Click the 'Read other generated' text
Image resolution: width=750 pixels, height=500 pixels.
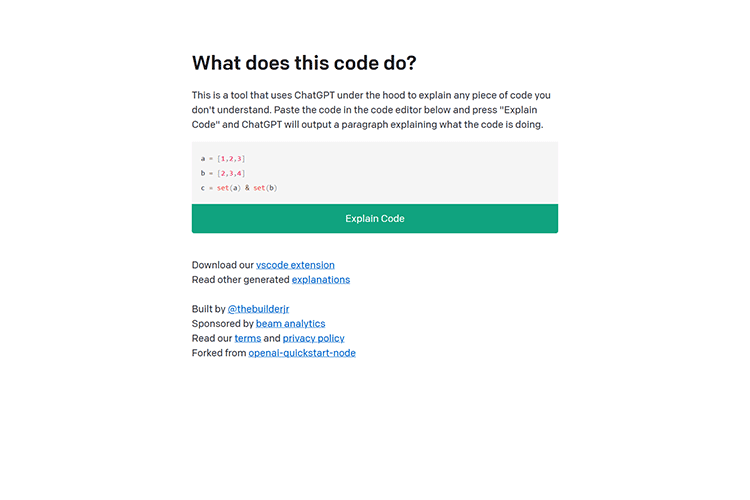pyautogui.click(x=240, y=280)
